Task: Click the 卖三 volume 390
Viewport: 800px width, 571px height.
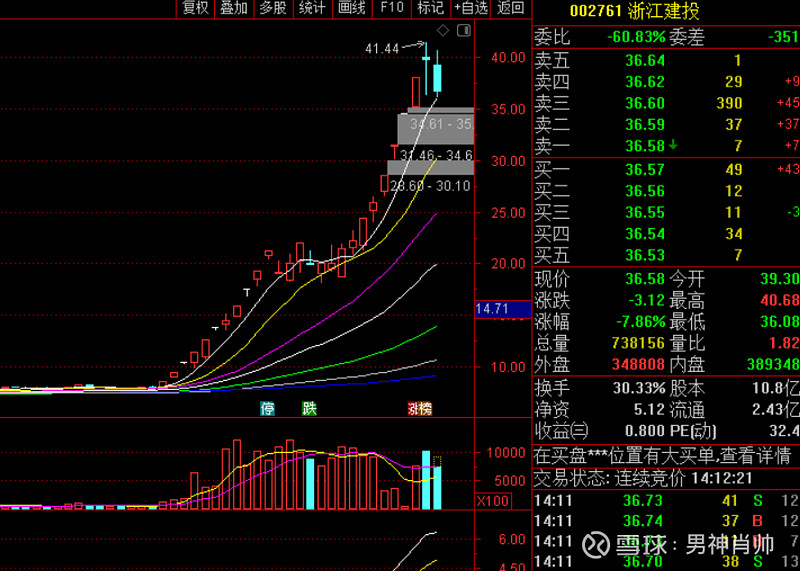Action: point(729,103)
